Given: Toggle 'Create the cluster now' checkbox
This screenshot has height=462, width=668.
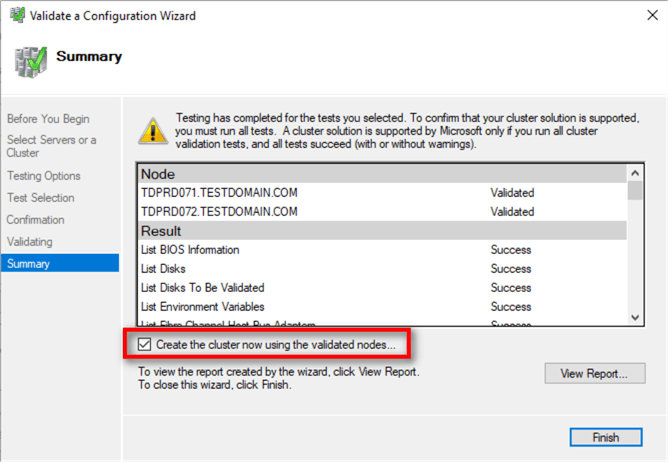Looking at the screenshot, I should coord(146,344).
